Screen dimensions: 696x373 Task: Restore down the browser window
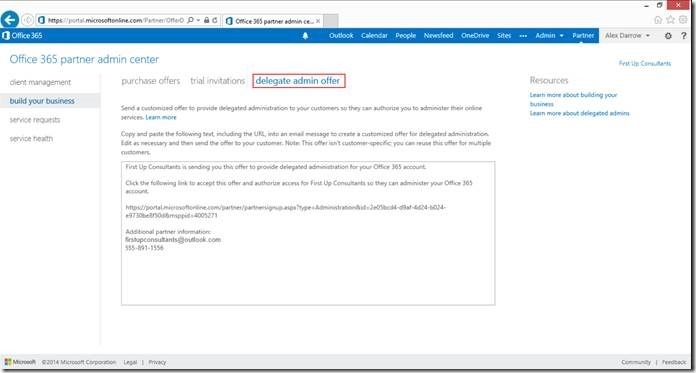(x=660, y=5)
